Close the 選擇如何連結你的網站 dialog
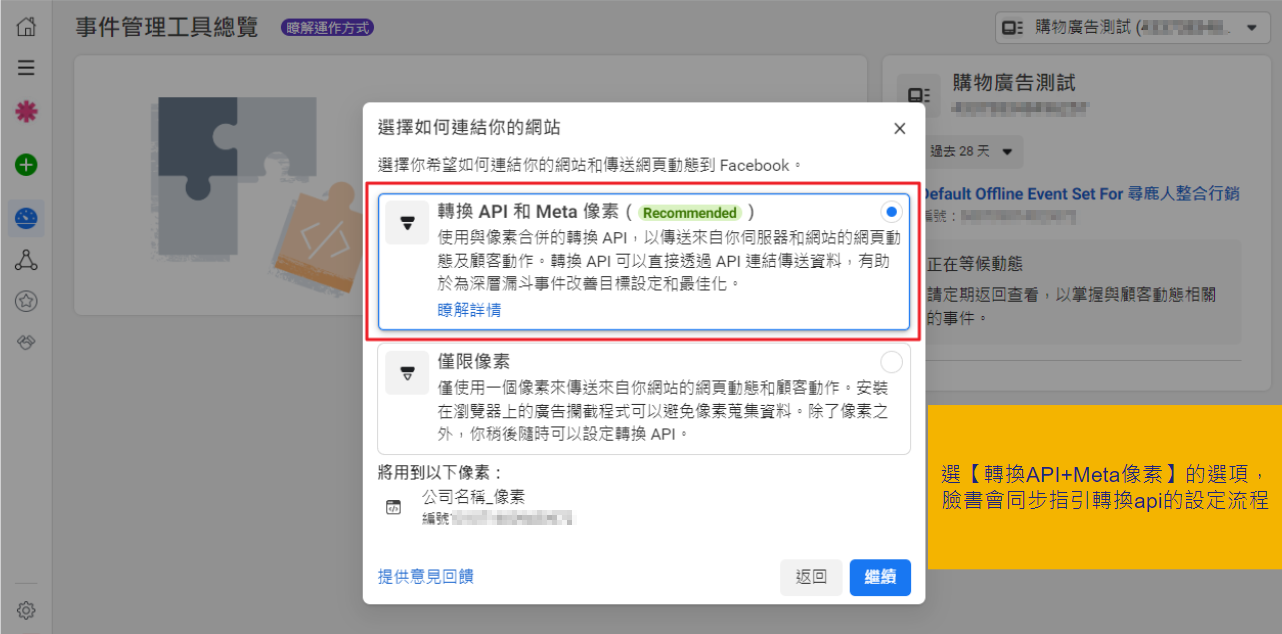The width and height of the screenshot is (1282, 634). pos(899,129)
